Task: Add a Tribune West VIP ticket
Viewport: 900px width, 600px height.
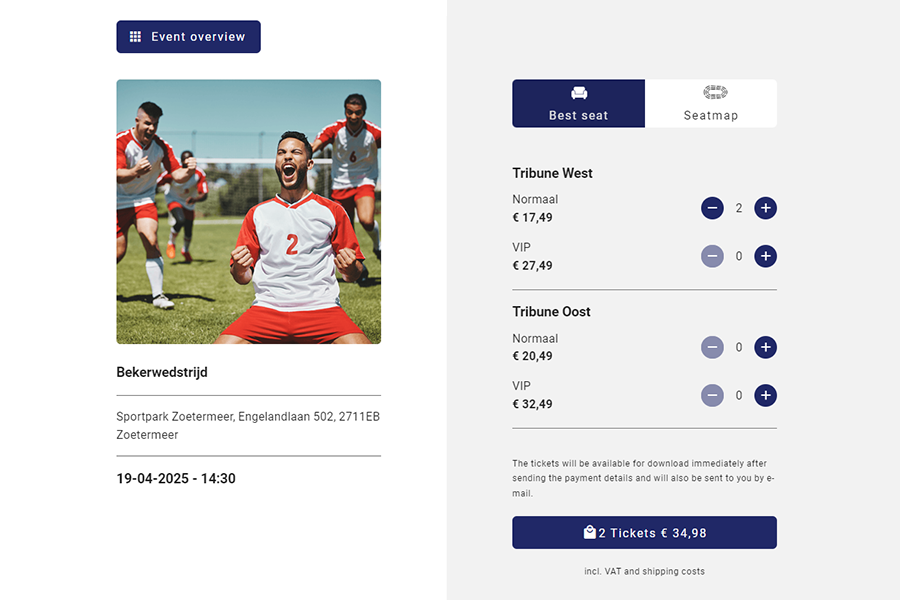Action: [765, 256]
